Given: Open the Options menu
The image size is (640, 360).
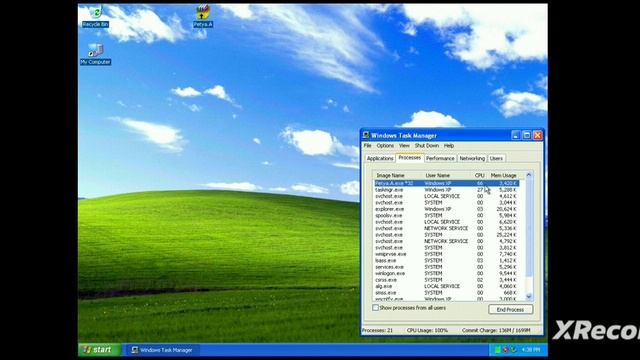Looking at the screenshot, I should pyautogui.click(x=385, y=146).
